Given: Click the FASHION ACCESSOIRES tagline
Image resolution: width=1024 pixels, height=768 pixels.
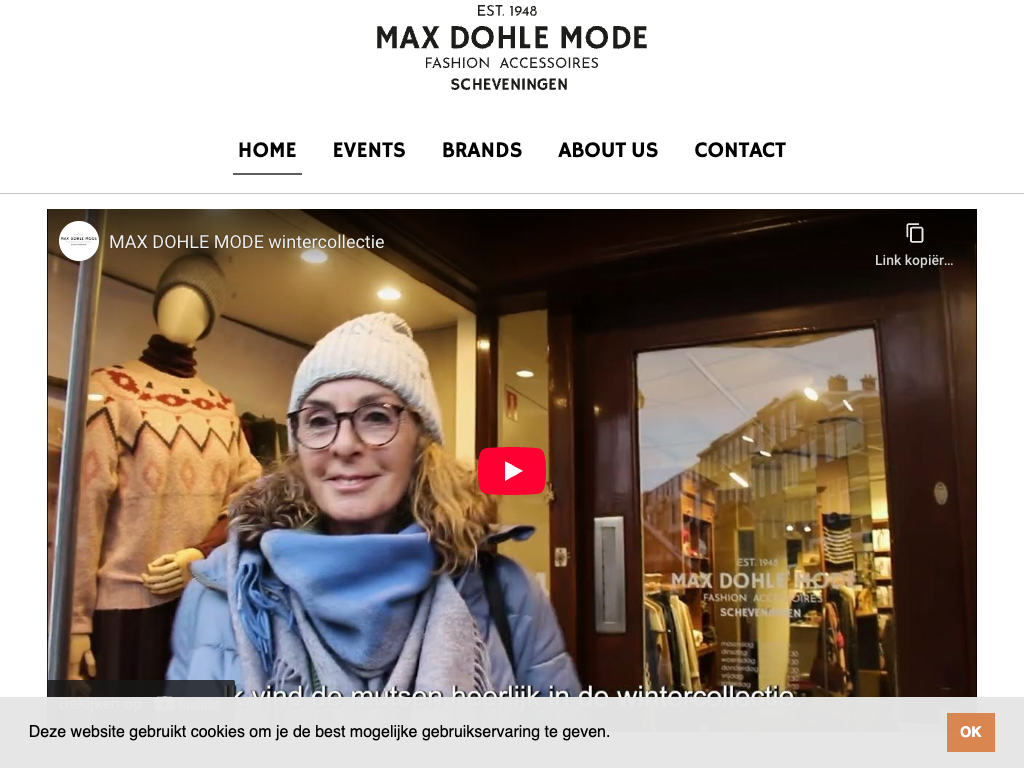Looking at the screenshot, I should (511, 63).
